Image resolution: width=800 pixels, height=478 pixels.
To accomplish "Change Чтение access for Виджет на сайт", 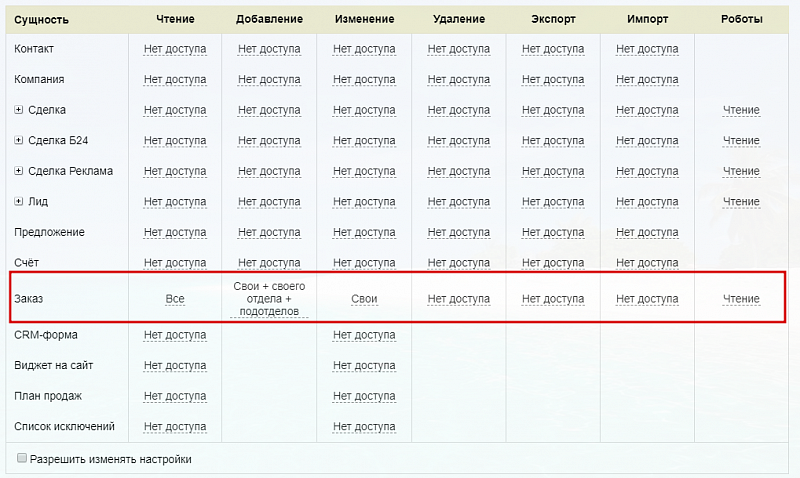I will pyautogui.click(x=175, y=366).
